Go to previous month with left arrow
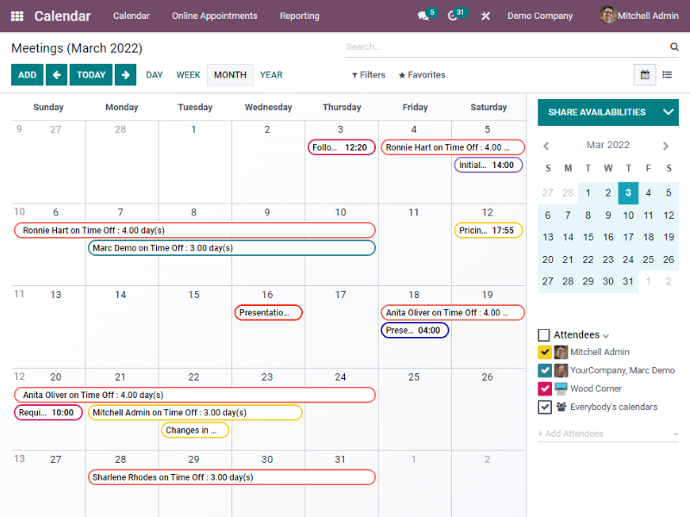 pos(56,75)
